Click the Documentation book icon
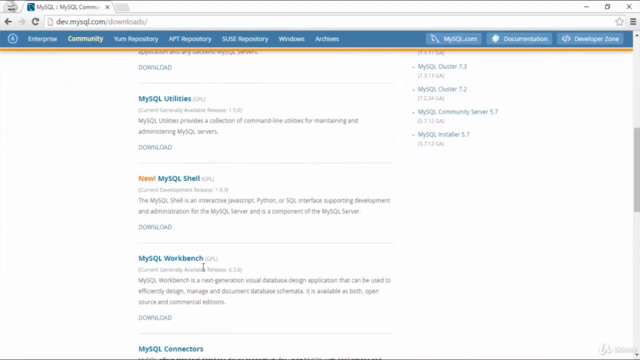This screenshot has height=360, width=640. tap(496, 39)
